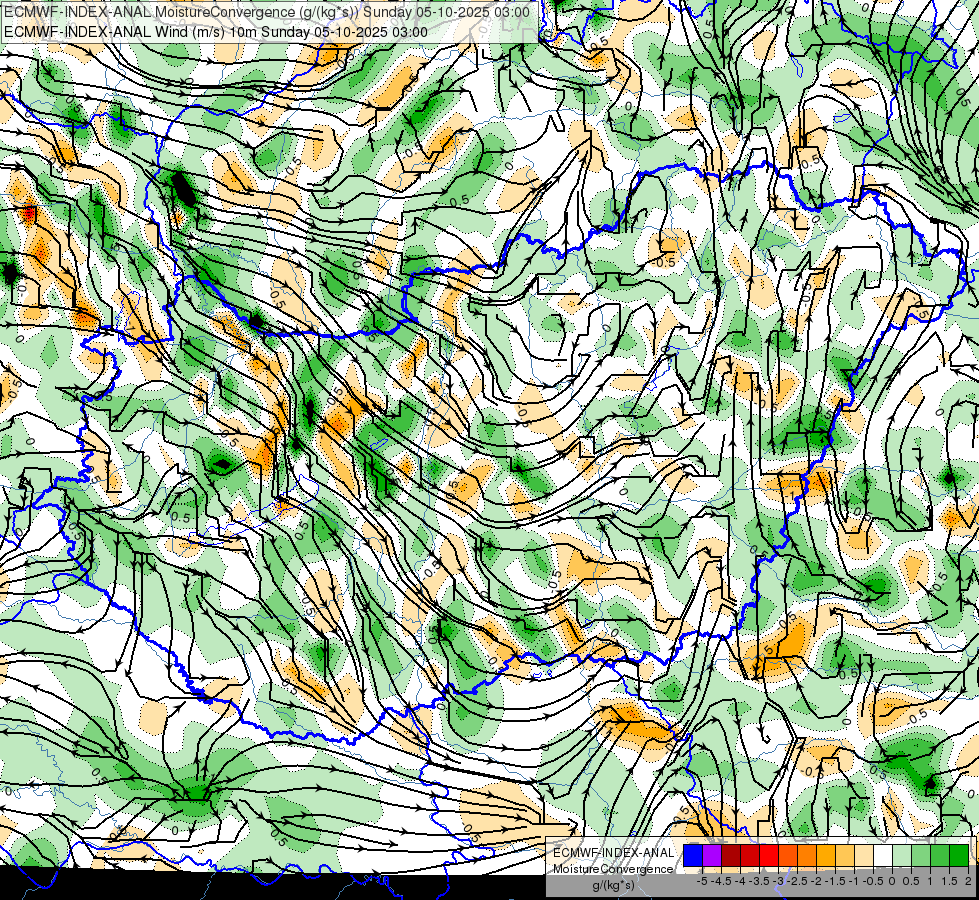Click the -5 tick label on the legend
979x900 pixels.
(x=702, y=881)
